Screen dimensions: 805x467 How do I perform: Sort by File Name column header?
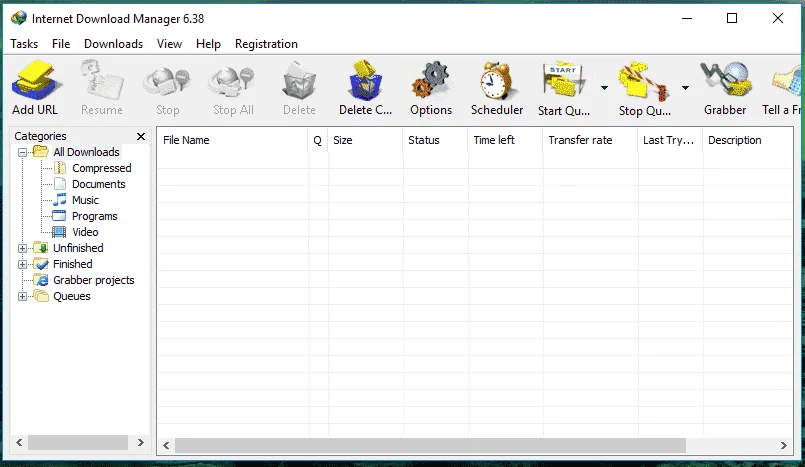click(x=232, y=140)
